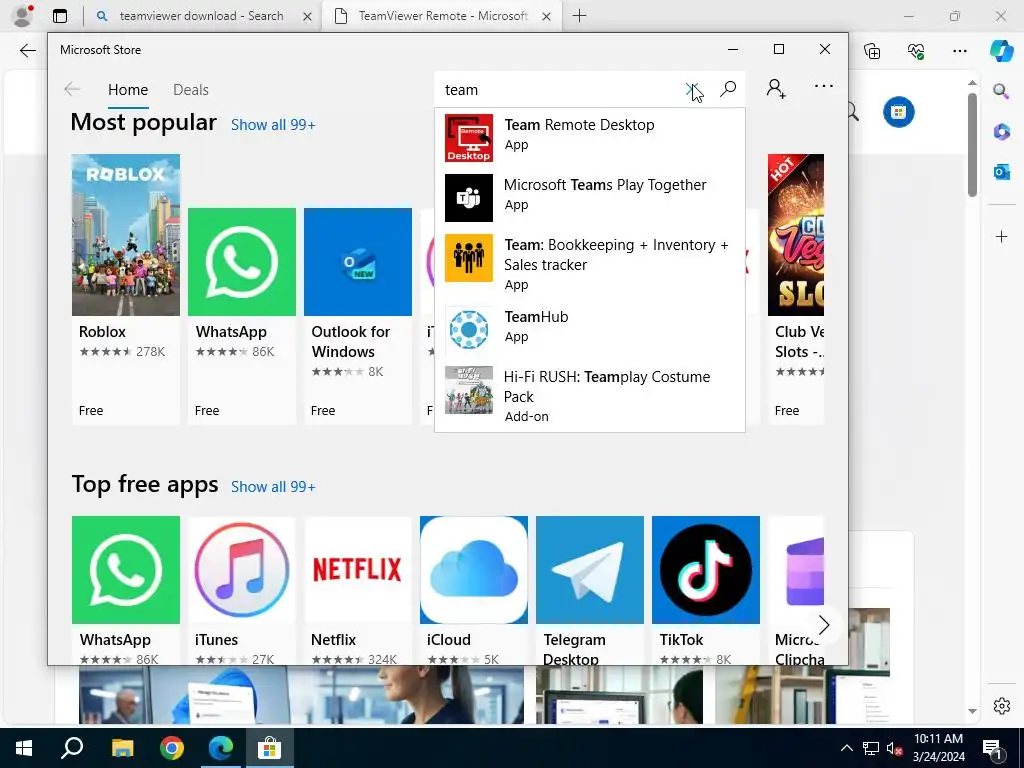Switch to teamviewer download Search browser tab

[x=201, y=16]
